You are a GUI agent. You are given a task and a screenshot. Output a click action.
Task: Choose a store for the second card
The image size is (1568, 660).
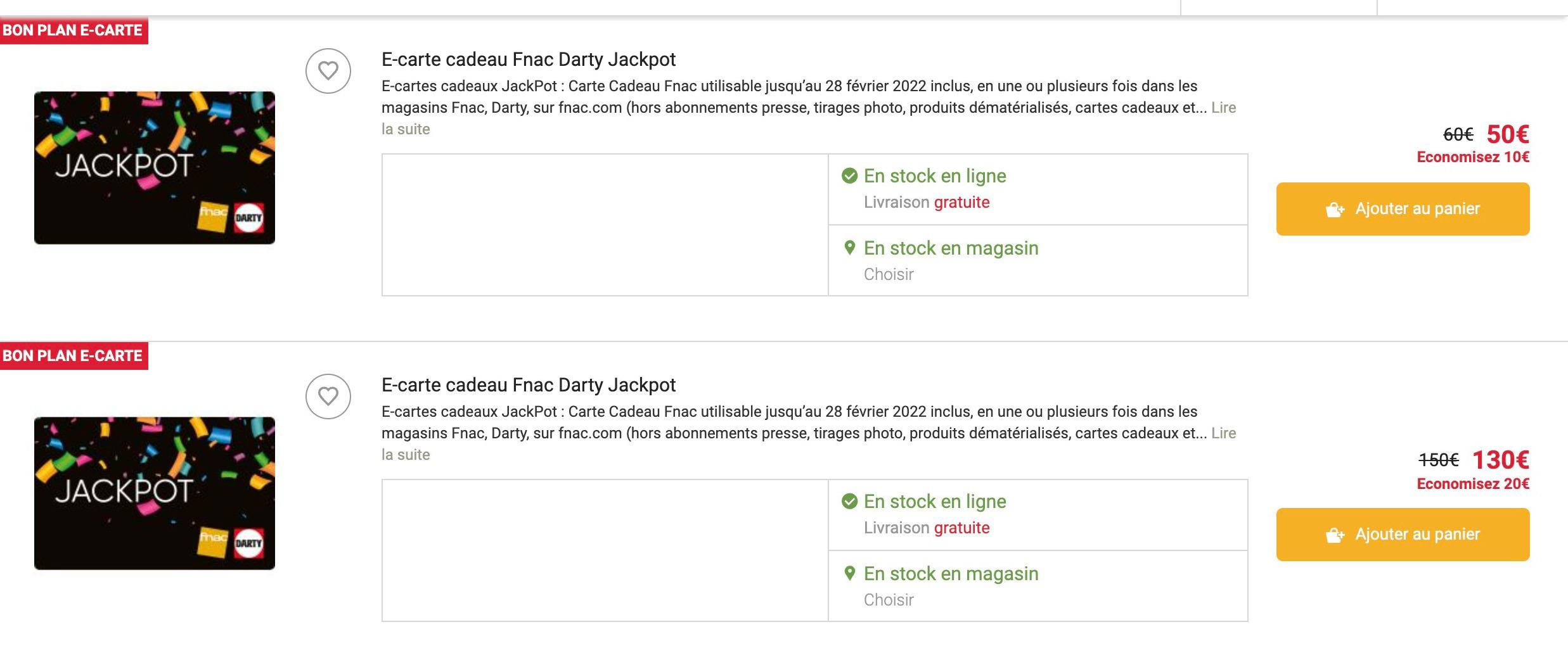(x=889, y=600)
